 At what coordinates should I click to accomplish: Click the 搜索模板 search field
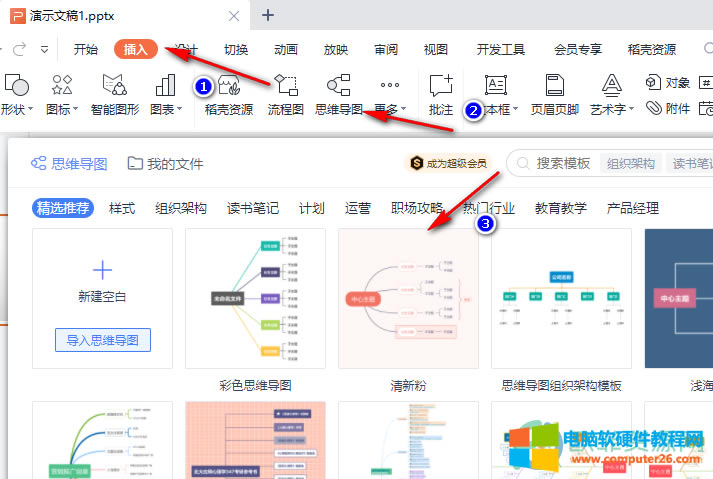562,163
